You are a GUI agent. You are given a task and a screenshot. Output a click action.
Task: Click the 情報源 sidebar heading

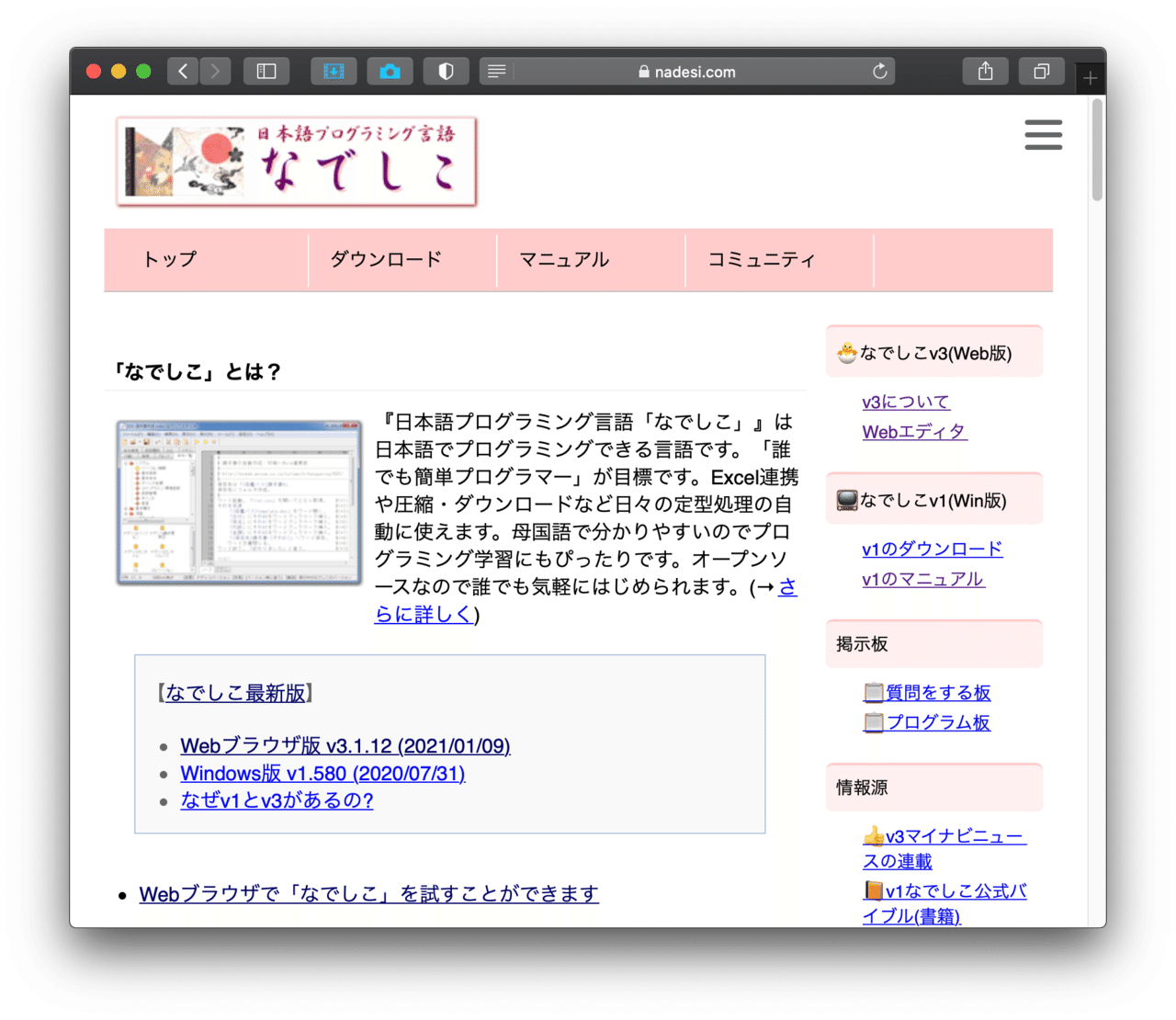point(934,788)
